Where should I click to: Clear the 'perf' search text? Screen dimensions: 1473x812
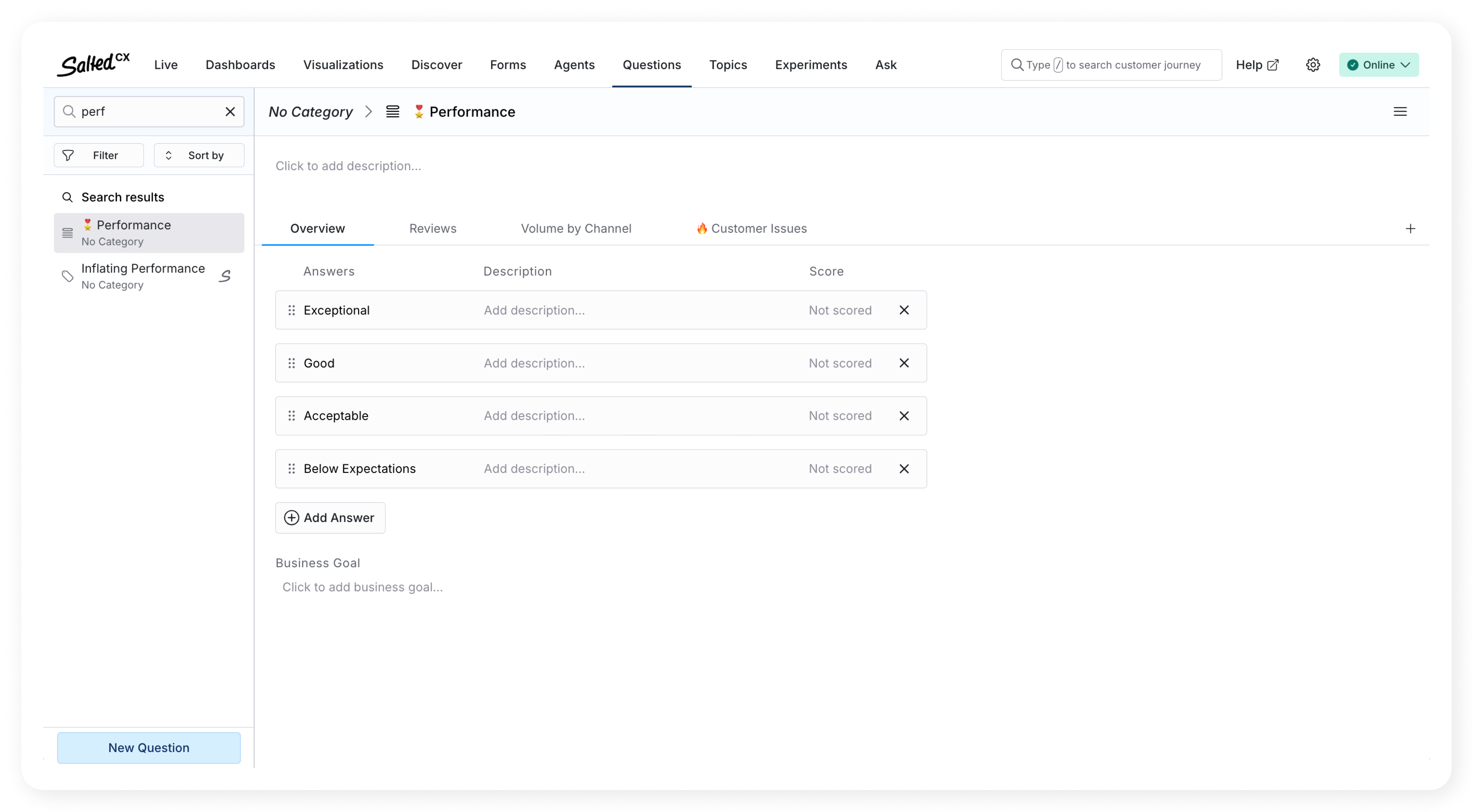(230, 111)
